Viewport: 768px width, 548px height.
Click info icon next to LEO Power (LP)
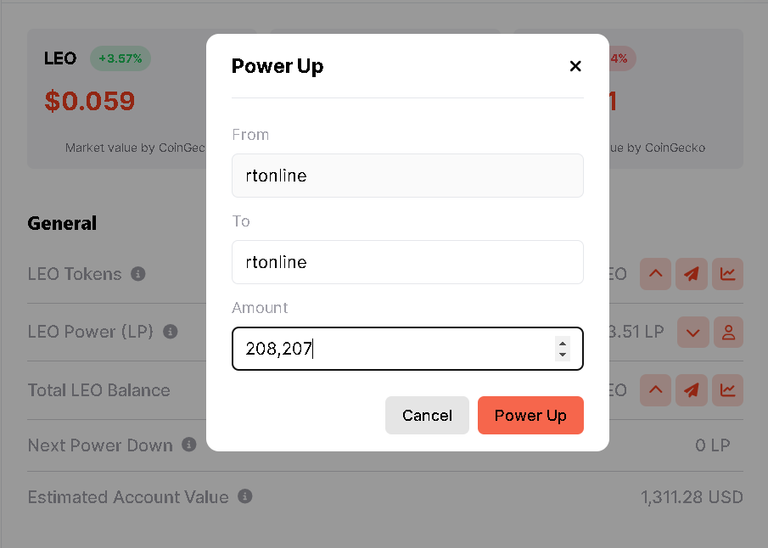click(x=170, y=332)
